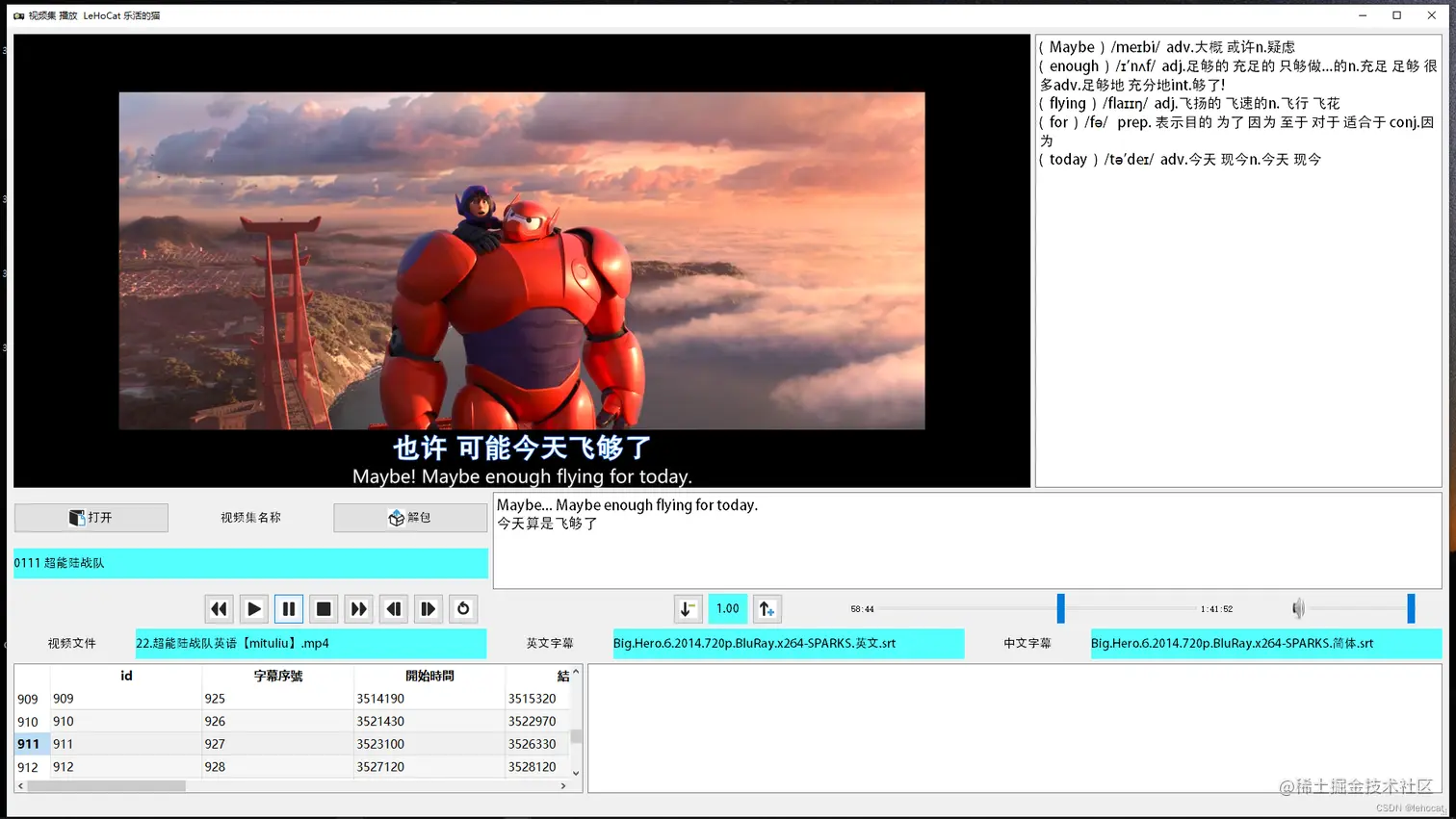Viewport: 1456px width, 819px height.
Task: Click the 1.00 speed value field
Action: click(x=728, y=609)
